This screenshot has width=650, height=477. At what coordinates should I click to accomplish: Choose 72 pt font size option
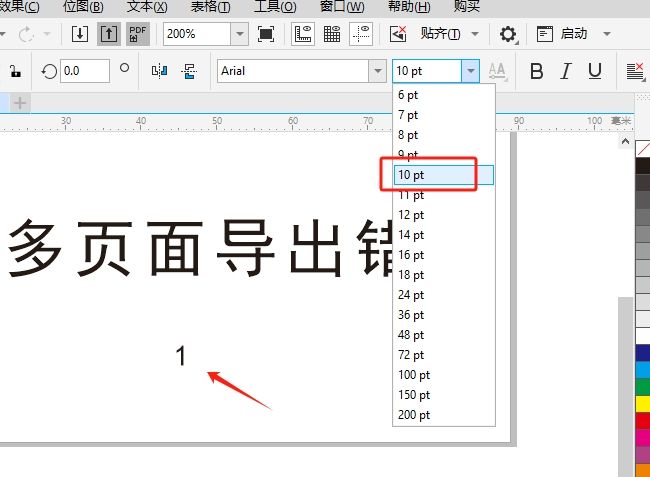[411, 355]
